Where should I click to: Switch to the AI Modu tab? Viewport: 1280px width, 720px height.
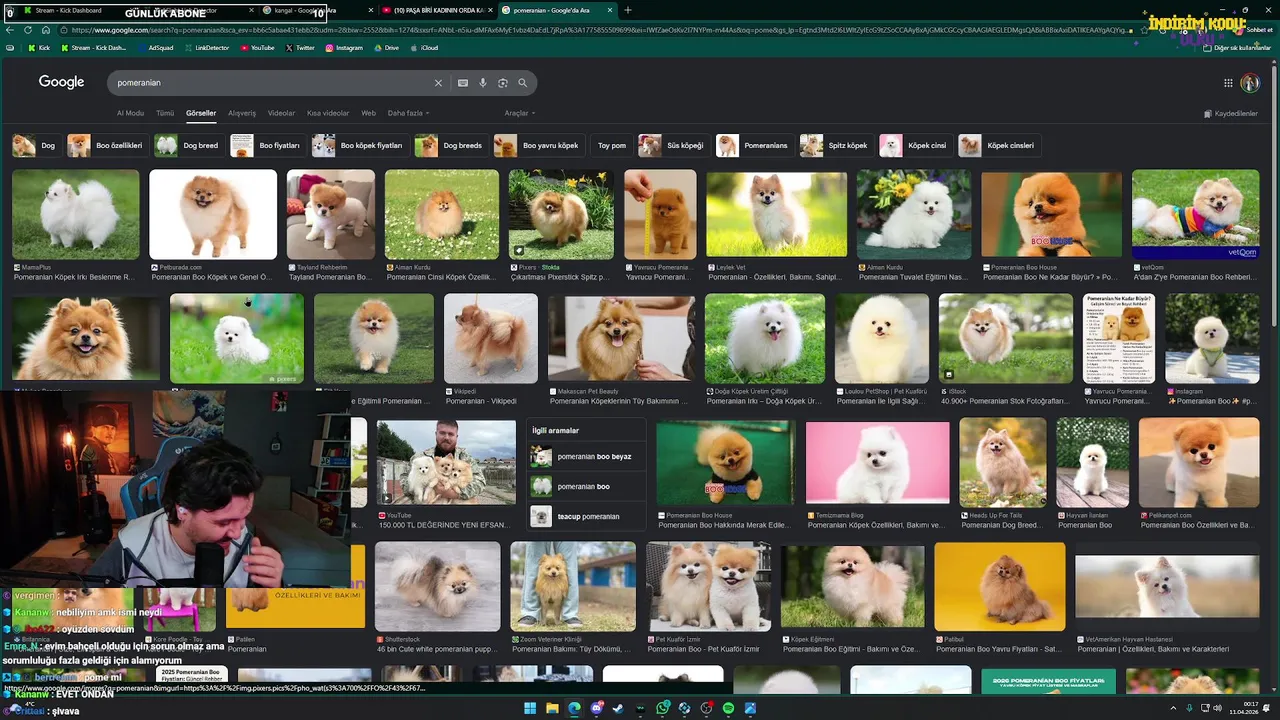[x=130, y=113]
